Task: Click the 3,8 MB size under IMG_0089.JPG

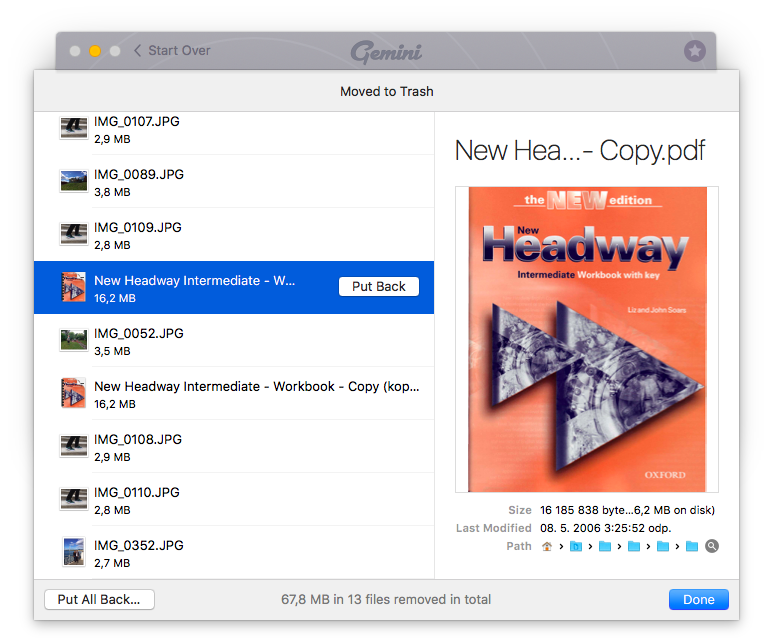Action: click(x=112, y=192)
